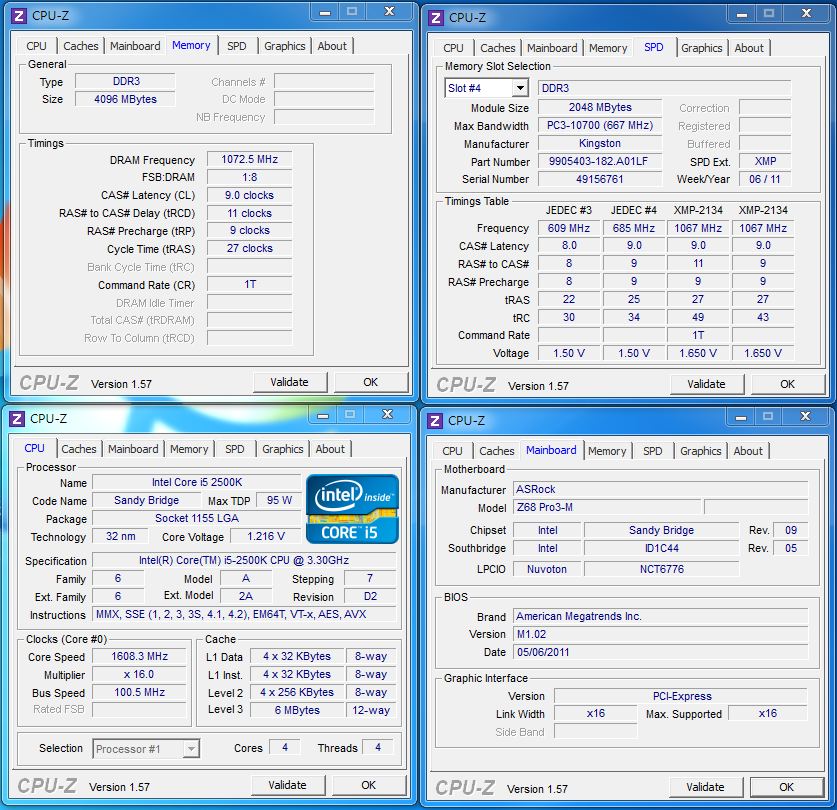Click the Level 3 cache value 6 MBytes
Viewport: 837px width, 810px height.
pos(297,710)
